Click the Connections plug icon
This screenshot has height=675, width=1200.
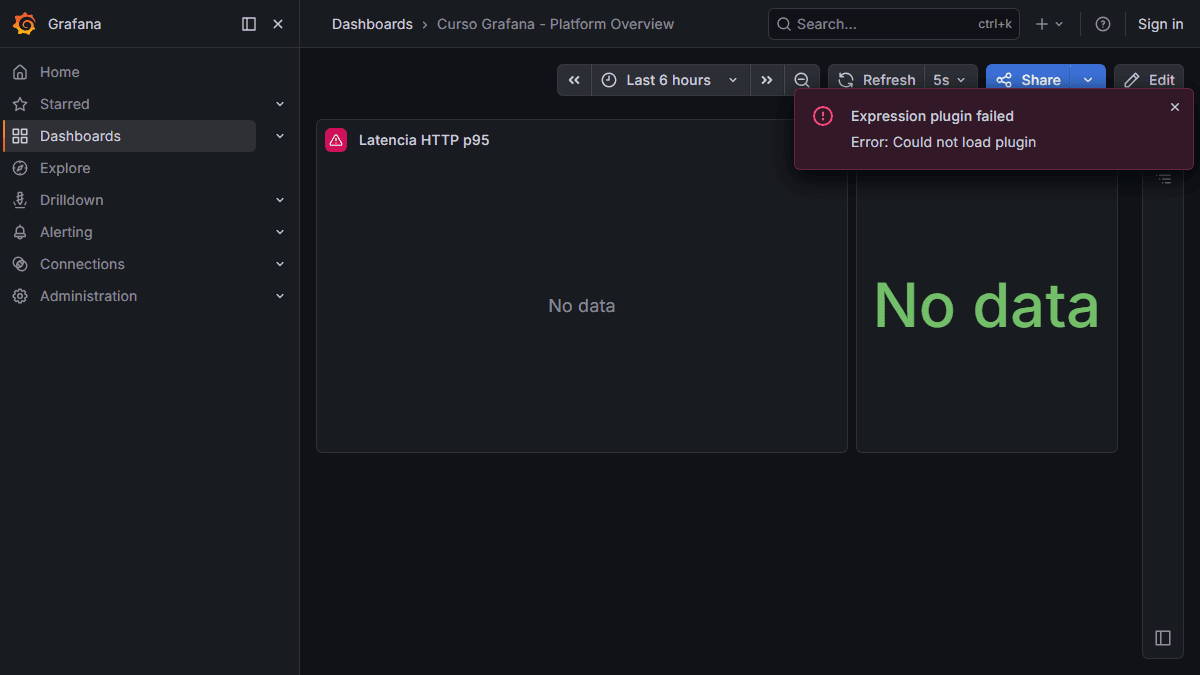pyautogui.click(x=20, y=264)
